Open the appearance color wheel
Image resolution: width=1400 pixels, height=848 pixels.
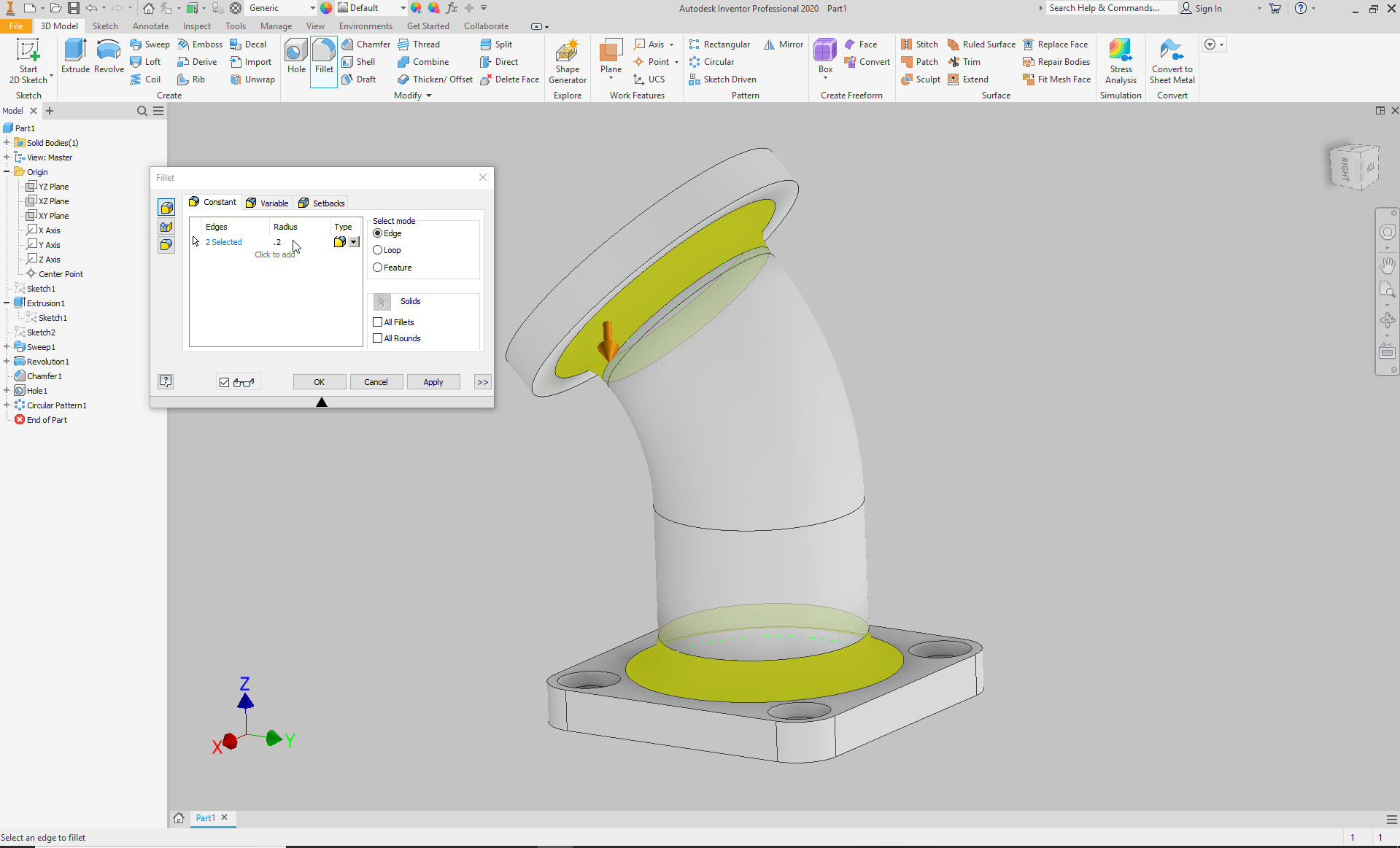(326, 8)
